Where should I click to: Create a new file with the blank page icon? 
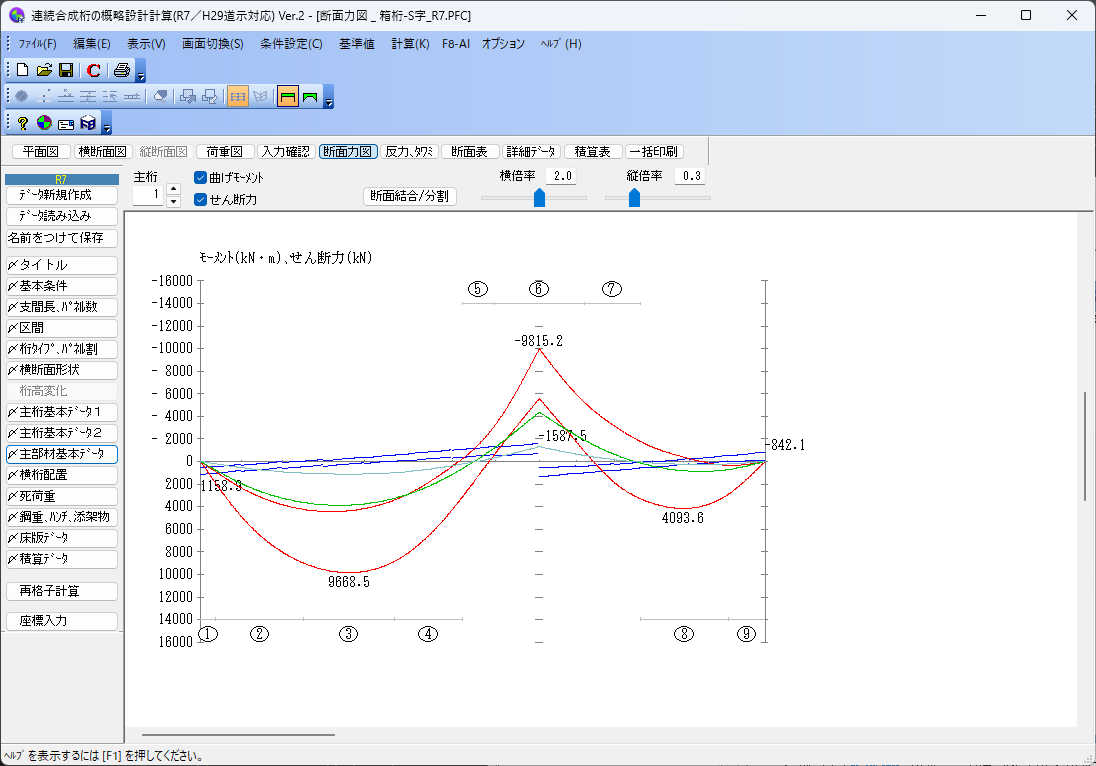(22, 70)
